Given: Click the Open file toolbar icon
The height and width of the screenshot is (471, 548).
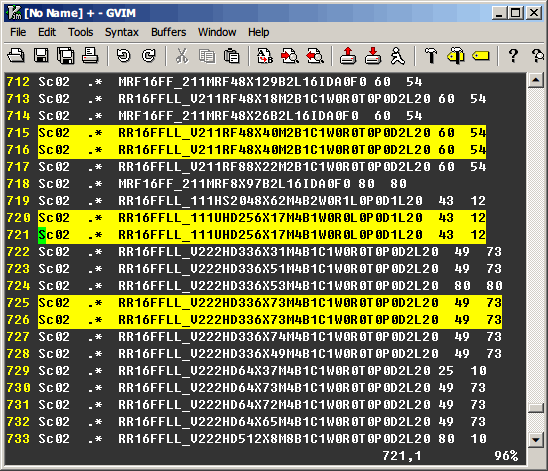Looking at the screenshot, I should [16, 56].
